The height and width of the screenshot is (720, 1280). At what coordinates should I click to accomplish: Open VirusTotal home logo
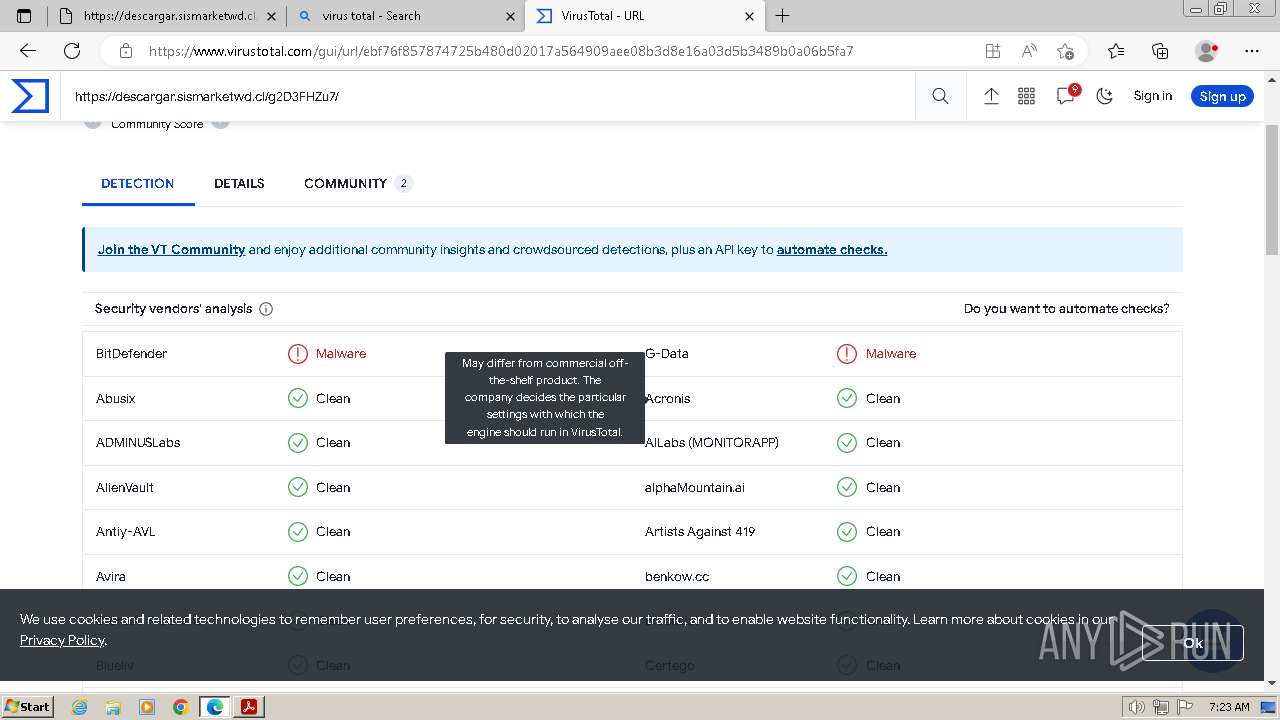(30, 96)
